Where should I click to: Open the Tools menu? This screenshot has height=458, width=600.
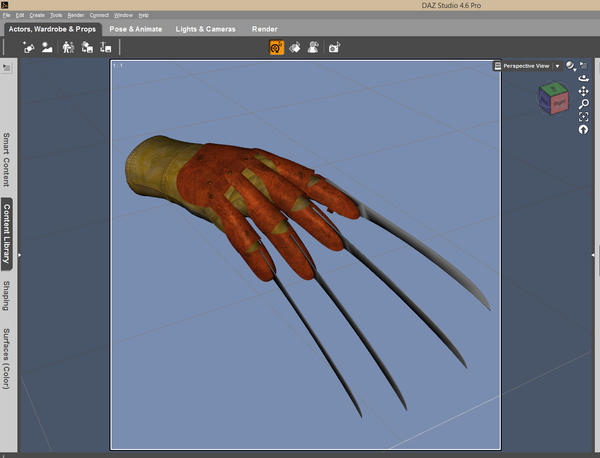pyautogui.click(x=56, y=15)
